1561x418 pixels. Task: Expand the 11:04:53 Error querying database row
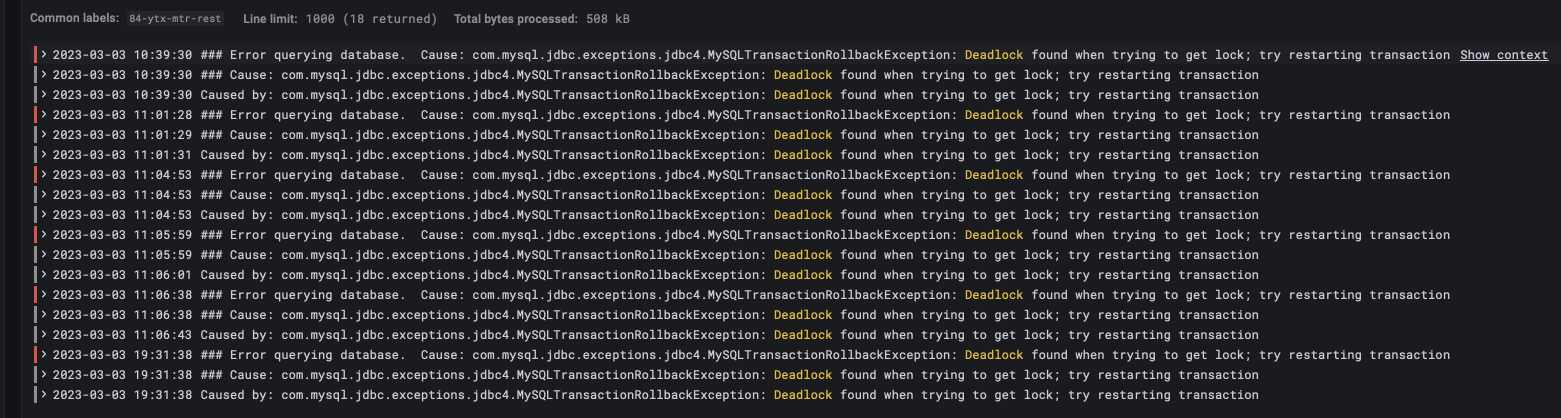[x=44, y=175]
